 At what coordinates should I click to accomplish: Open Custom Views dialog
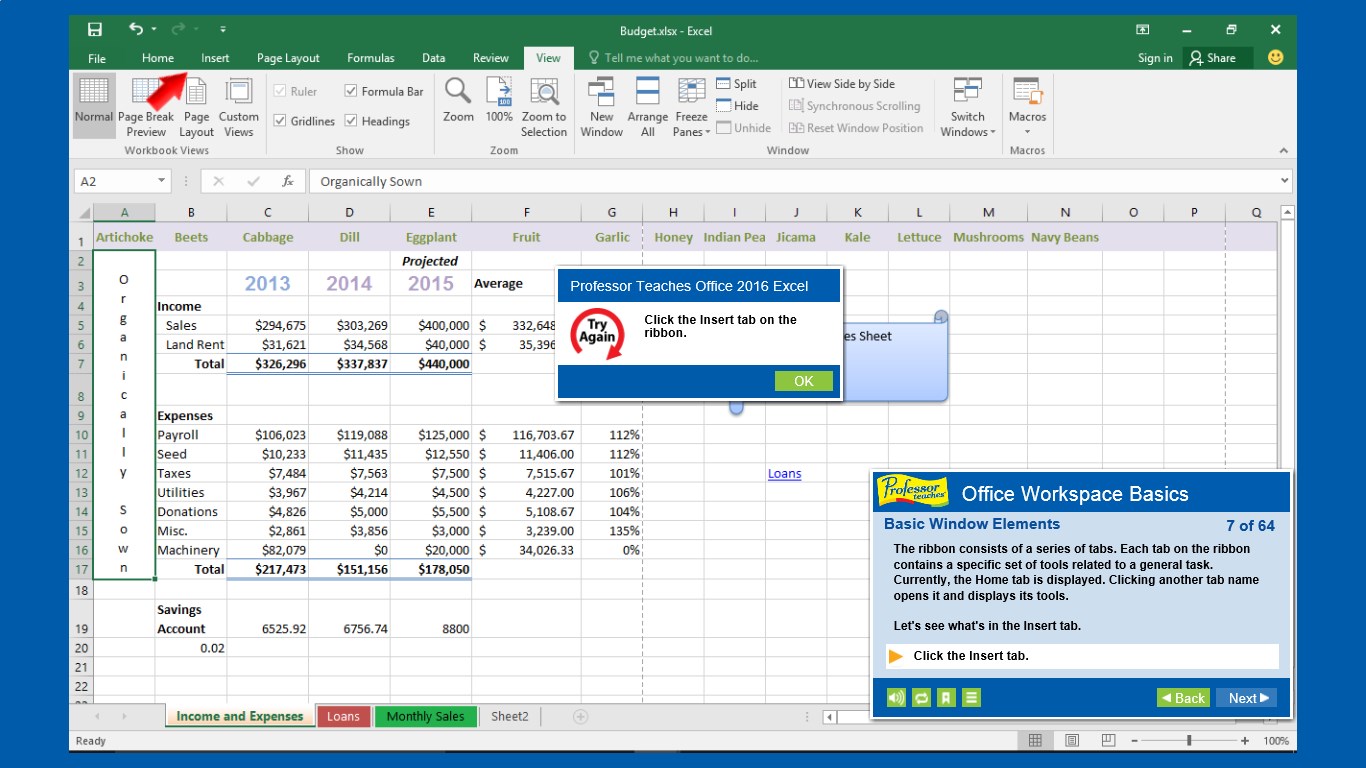[x=239, y=108]
